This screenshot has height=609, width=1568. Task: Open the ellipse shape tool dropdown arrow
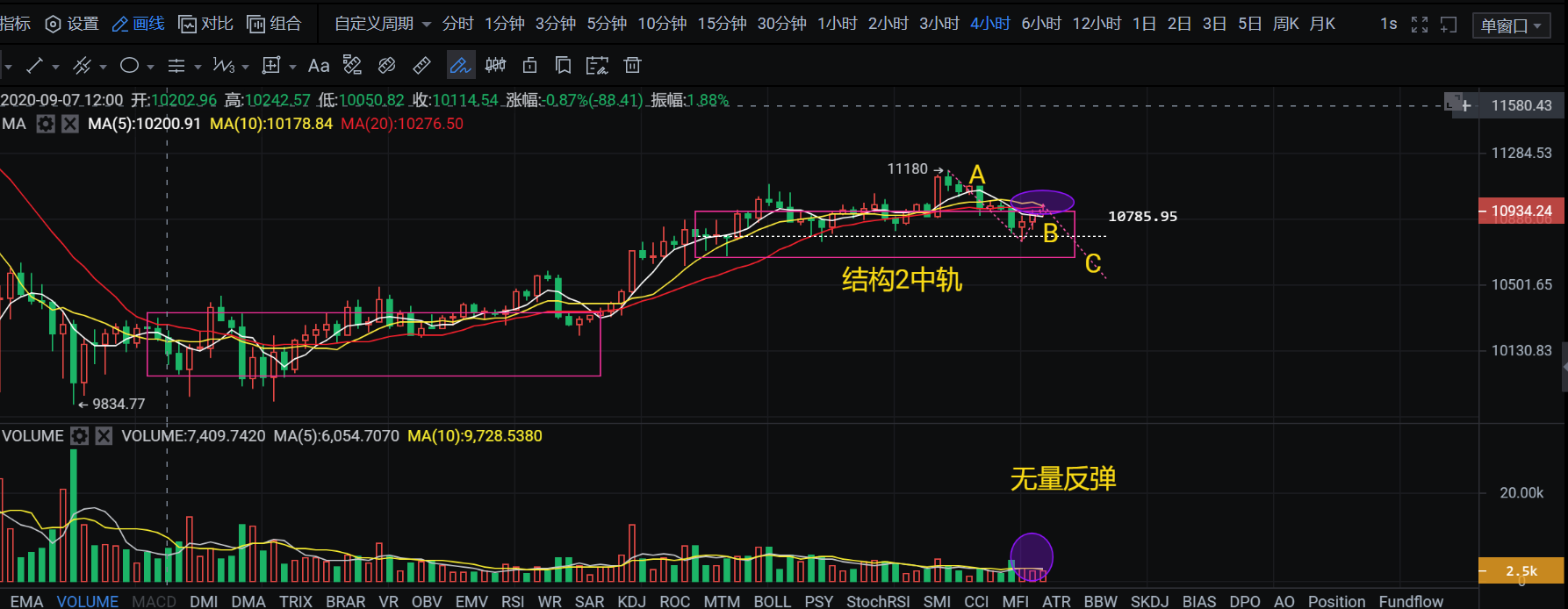[x=150, y=67]
